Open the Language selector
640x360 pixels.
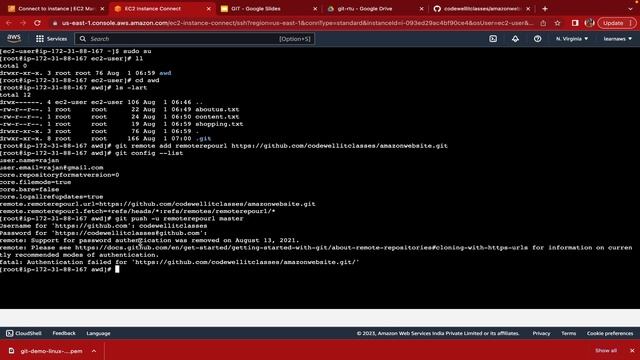click(x=98, y=333)
